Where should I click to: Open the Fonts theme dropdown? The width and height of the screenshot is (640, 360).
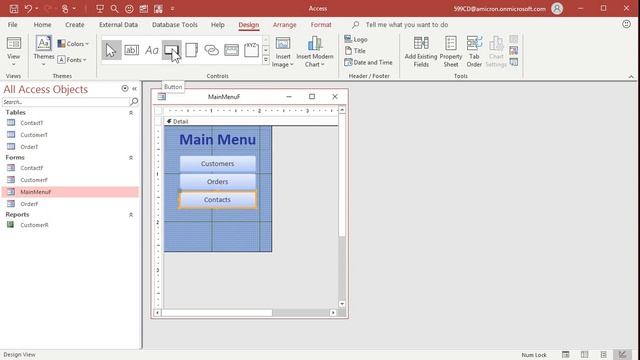point(72,60)
